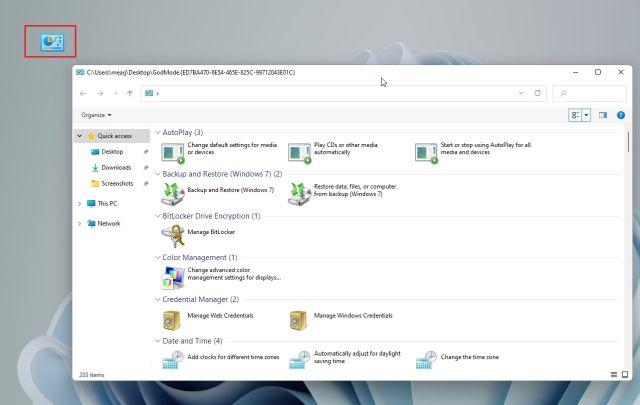Refresh the folder view
This screenshot has width=640, height=405.
(x=538, y=93)
